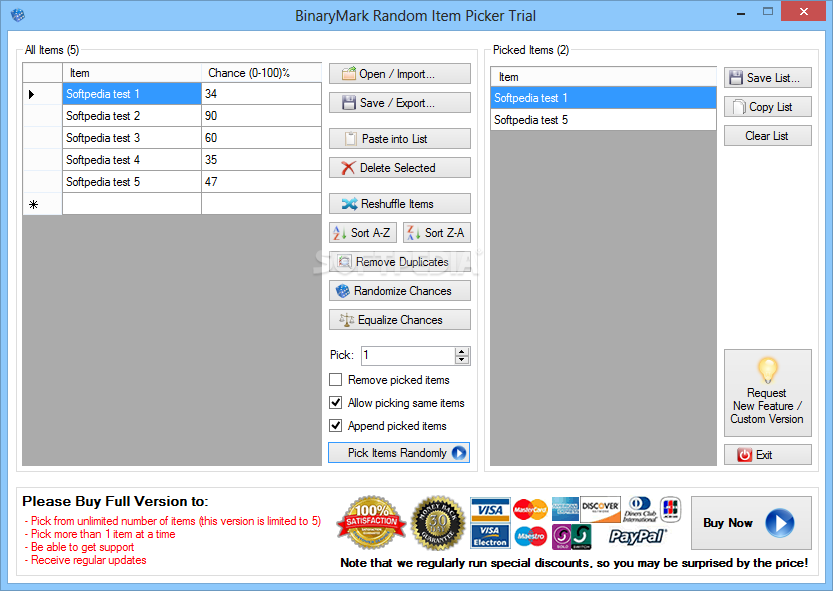The width and height of the screenshot is (833, 591).
Task: Click the Item column header in Picked Items
Action: click(x=603, y=77)
